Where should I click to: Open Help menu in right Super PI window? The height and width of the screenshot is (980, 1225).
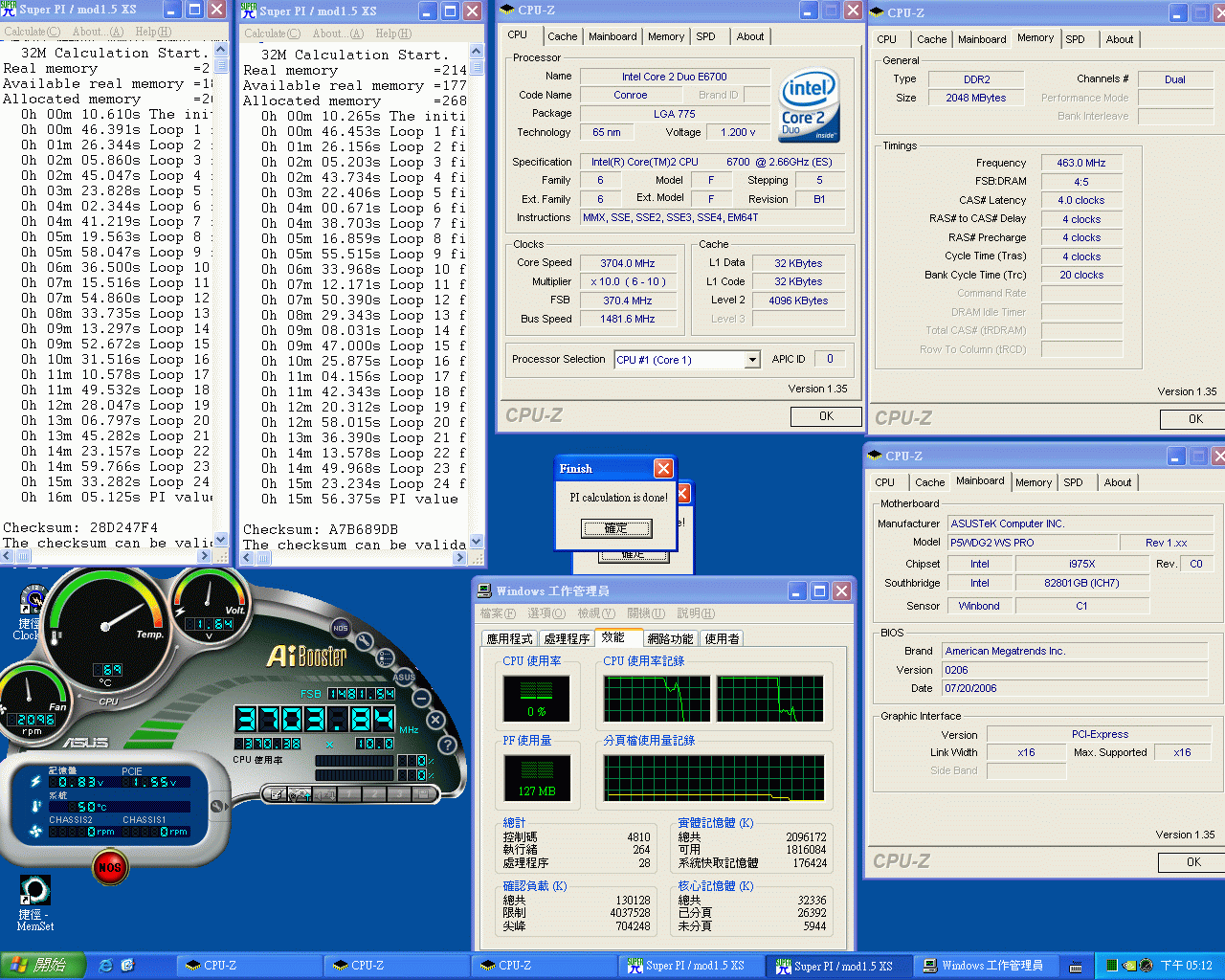[x=393, y=33]
